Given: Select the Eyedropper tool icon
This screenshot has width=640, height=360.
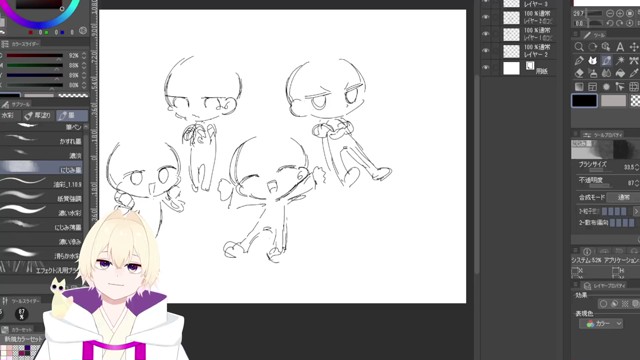Looking at the screenshot, I should [633, 73].
